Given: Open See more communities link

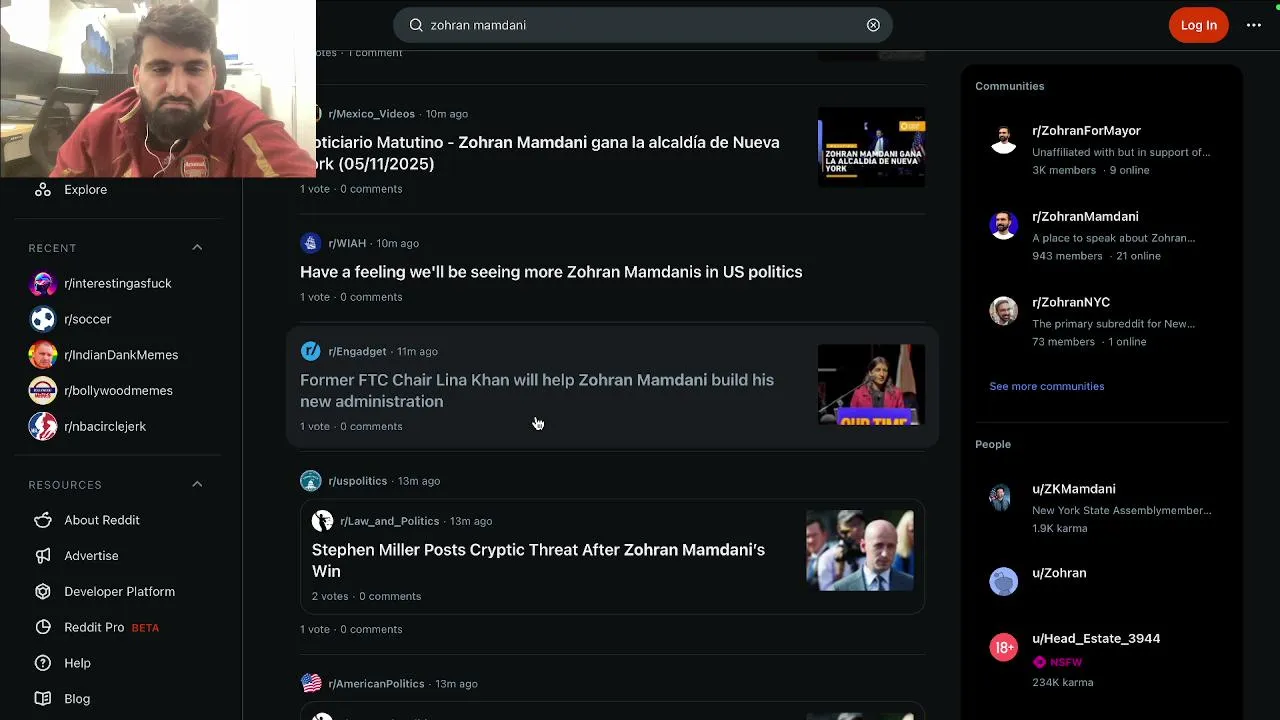Looking at the screenshot, I should coord(1046,386).
